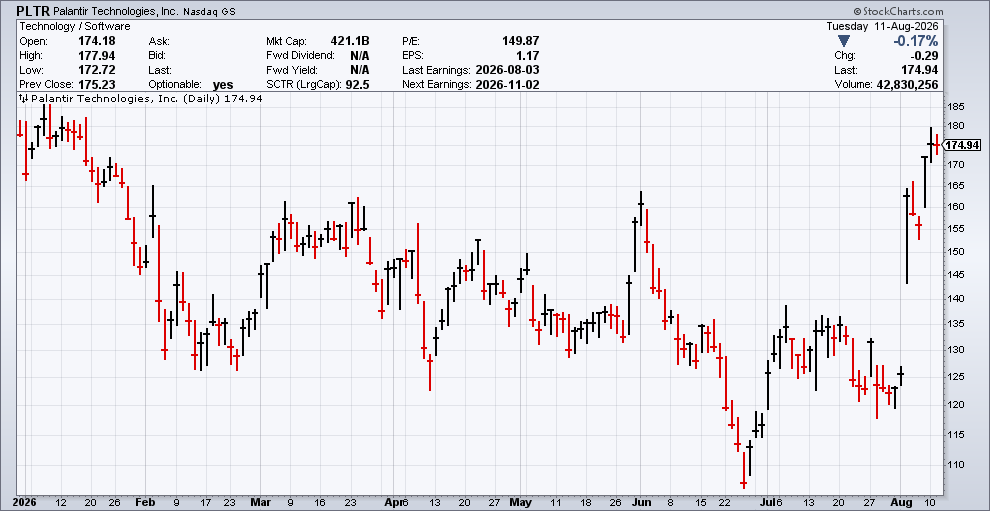Click the blue down-triangle change indicator
Image resolution: width=990 pixels, height=511 pixels.
click(x=844, y=42)
